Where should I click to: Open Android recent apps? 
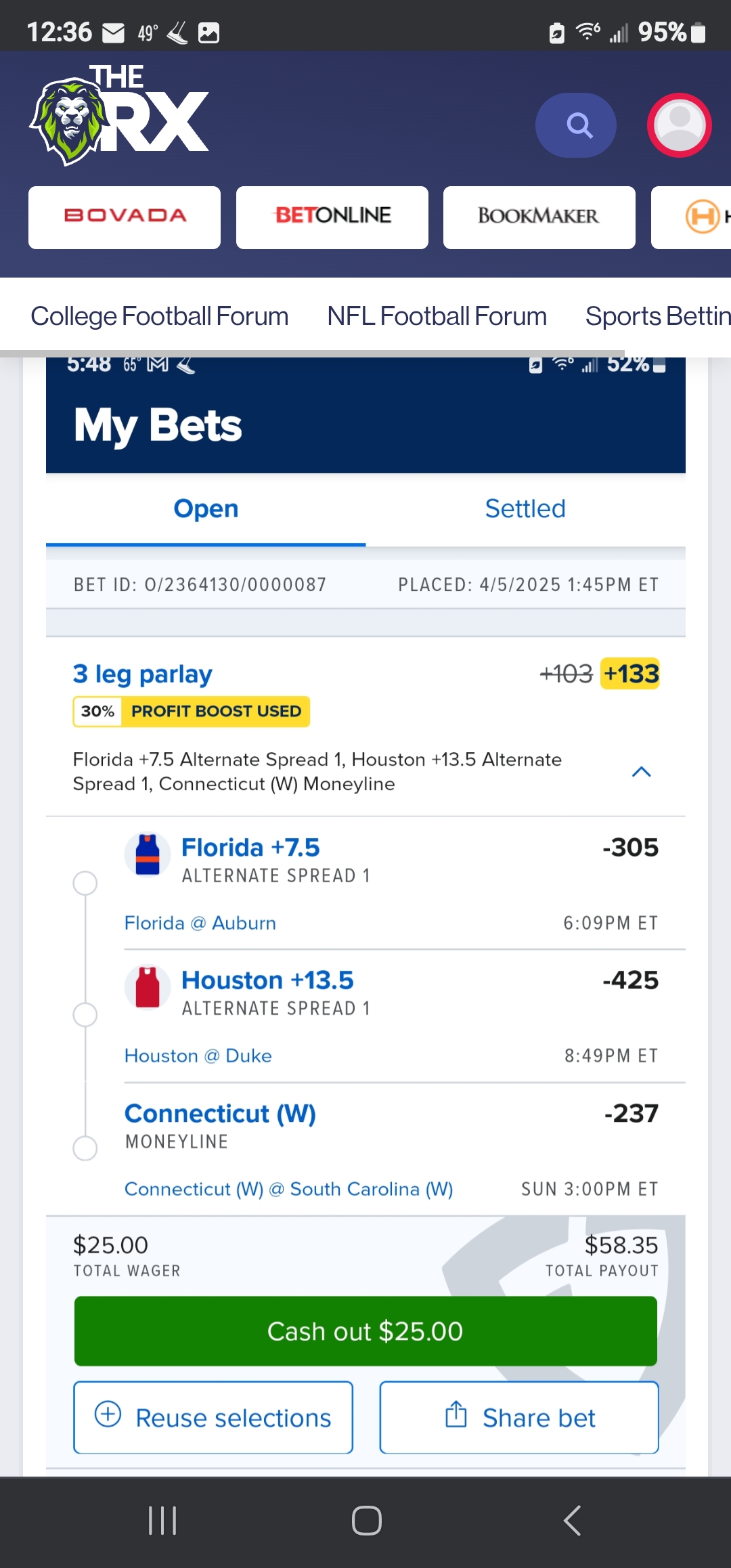(162, 1521)
